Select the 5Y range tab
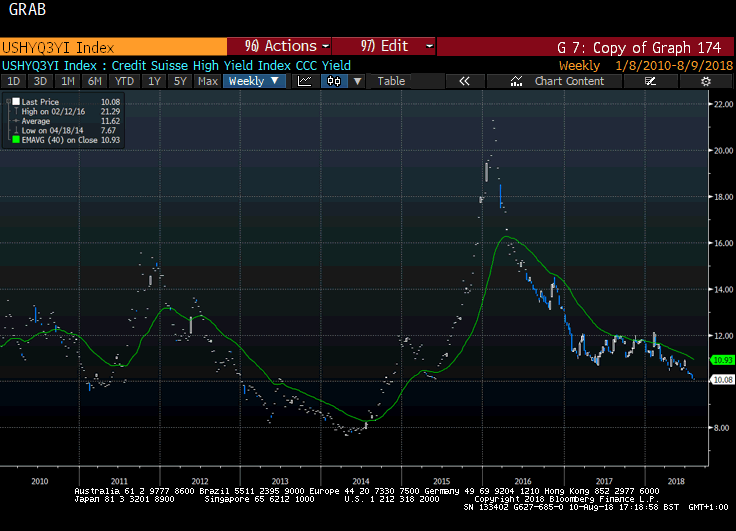This screenshot has width=736, height=531. click(180, 81)
